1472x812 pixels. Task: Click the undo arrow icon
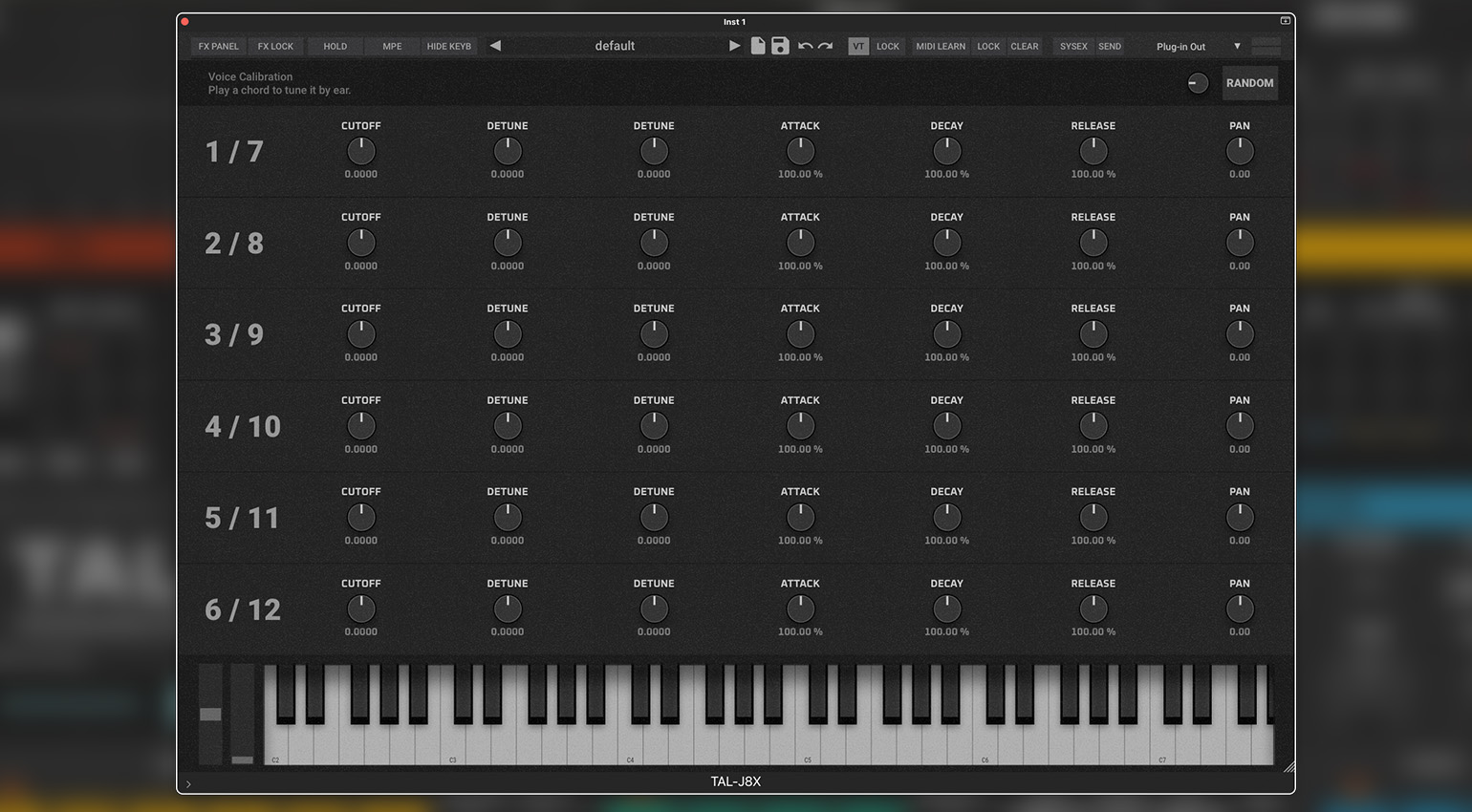(x=805, y=46)
